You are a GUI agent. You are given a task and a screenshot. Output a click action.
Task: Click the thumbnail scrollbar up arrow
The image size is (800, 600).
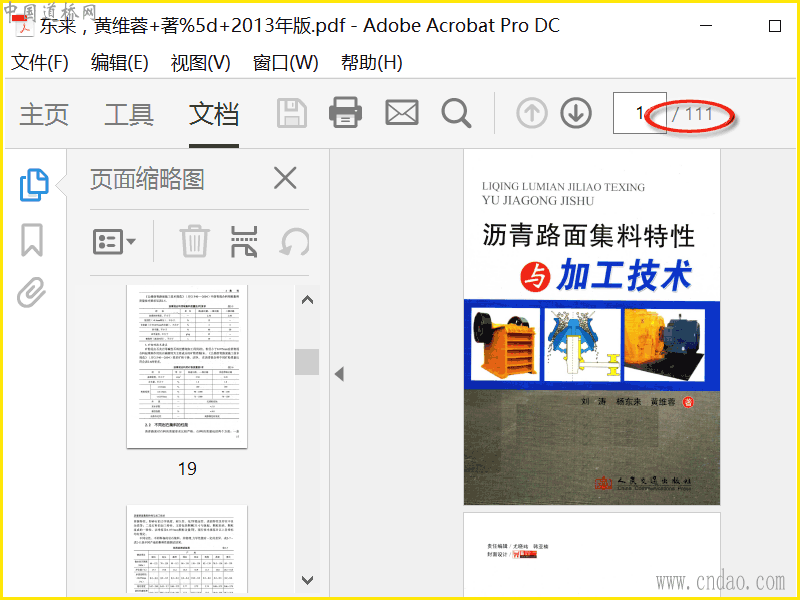307,300
